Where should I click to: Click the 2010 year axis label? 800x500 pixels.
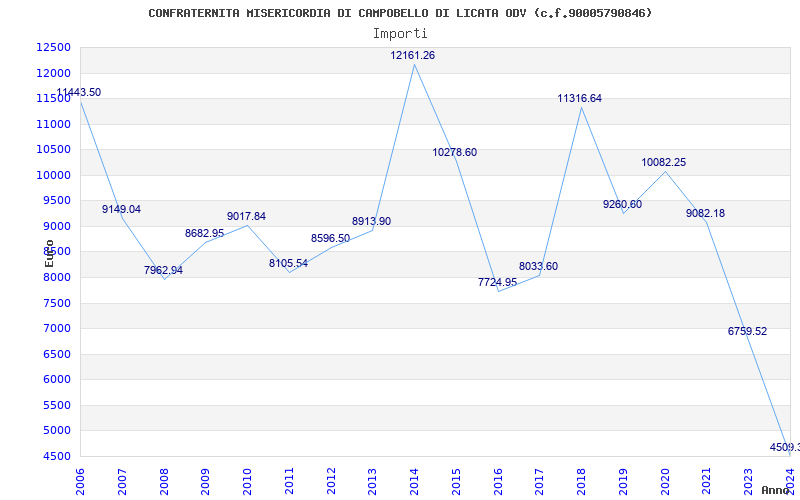(x=247, y=481)
